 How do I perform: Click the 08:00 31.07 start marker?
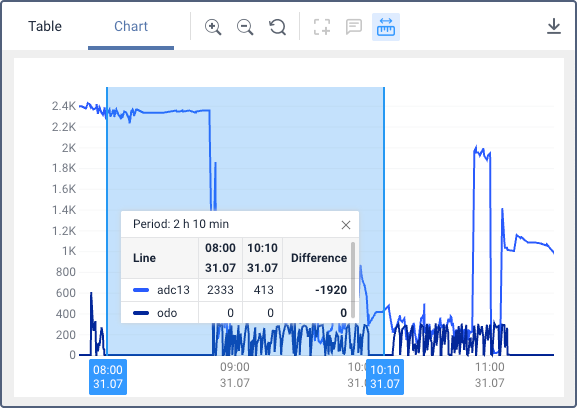click(x=108, y=377)
